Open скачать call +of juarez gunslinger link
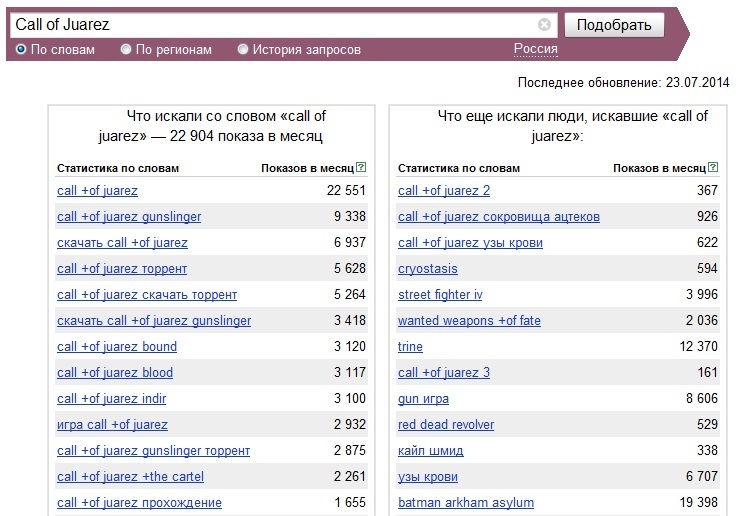The width and height of the screenshot is (740, 516). 154,321
